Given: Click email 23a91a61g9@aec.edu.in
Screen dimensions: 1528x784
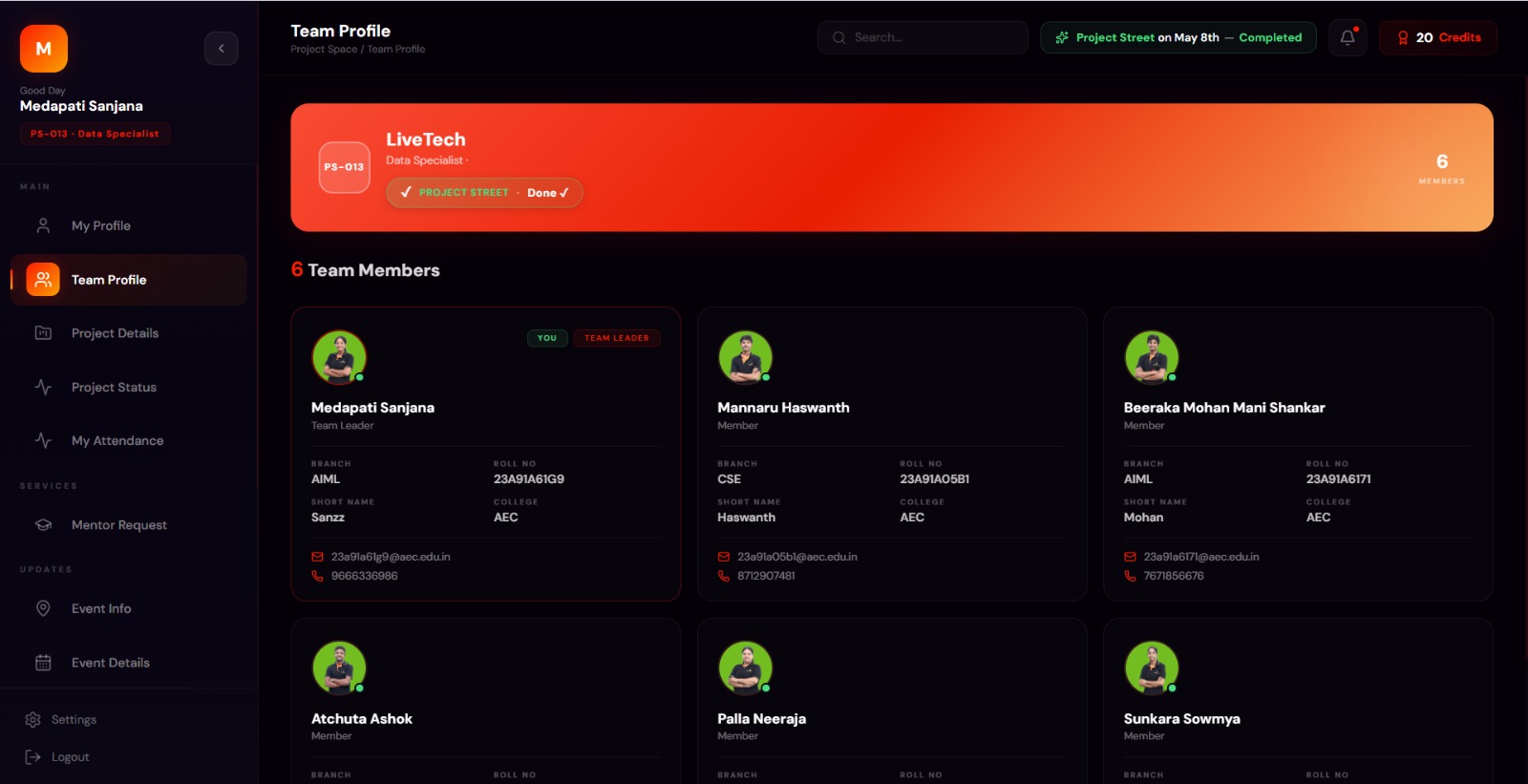Looking at the screenshot, I should pyautogui.click(x=391, y=557).
